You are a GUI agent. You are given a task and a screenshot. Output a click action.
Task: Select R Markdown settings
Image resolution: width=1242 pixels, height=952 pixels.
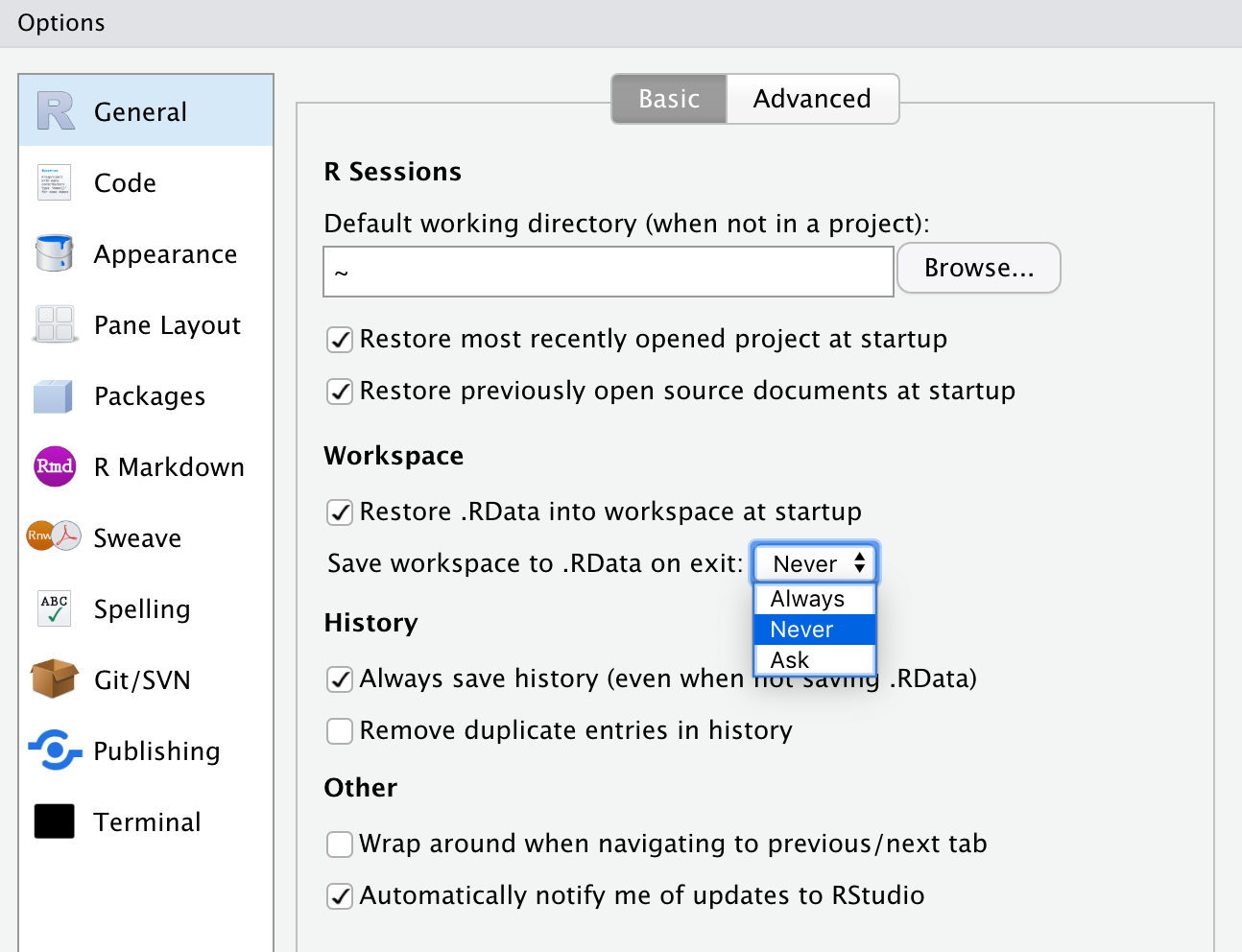tap(146, 466)
